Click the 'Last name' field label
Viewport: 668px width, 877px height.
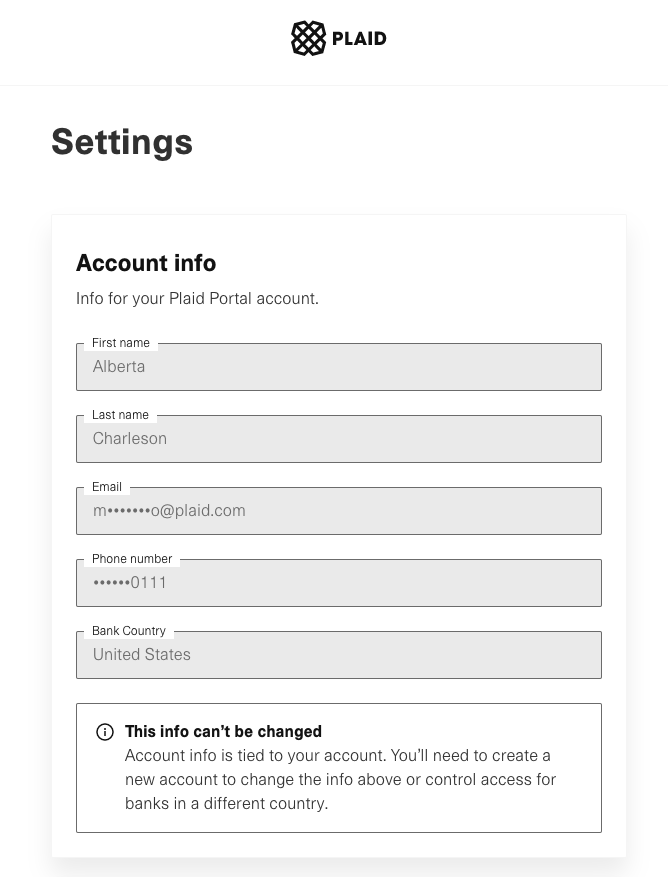[x=120, y=415]
